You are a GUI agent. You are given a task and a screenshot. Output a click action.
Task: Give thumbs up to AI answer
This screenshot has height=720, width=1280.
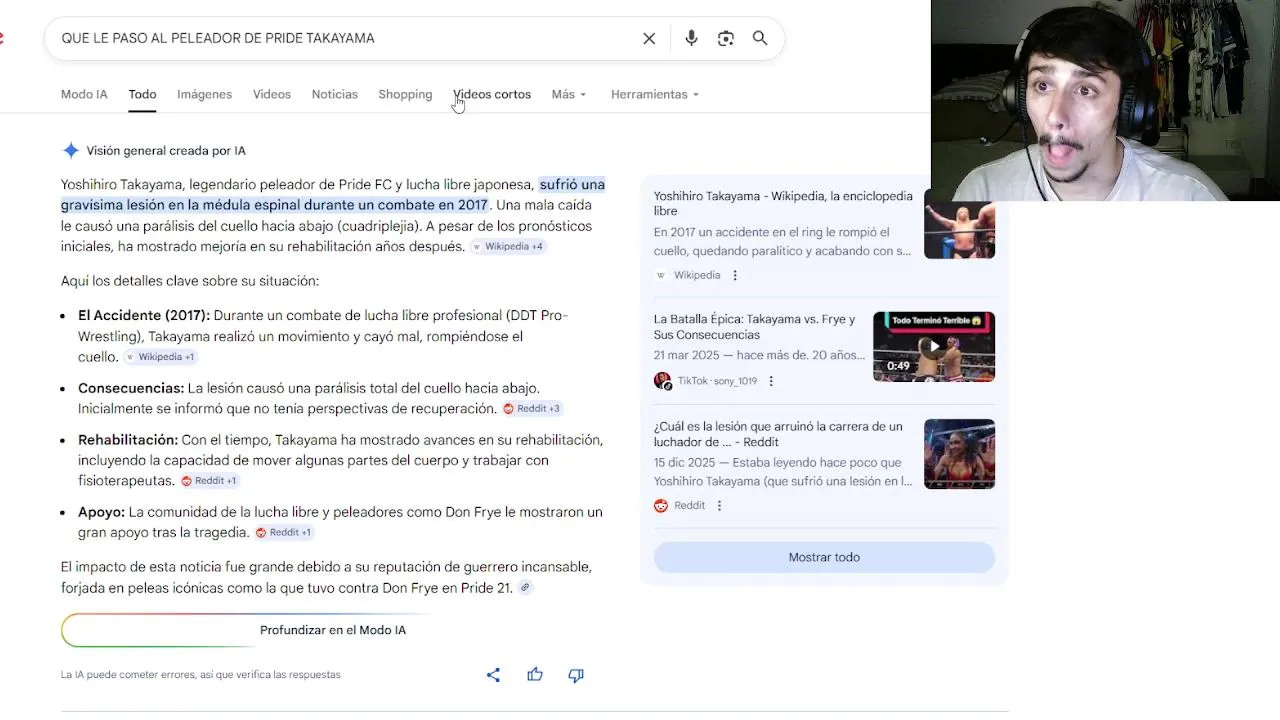[535, 675]
